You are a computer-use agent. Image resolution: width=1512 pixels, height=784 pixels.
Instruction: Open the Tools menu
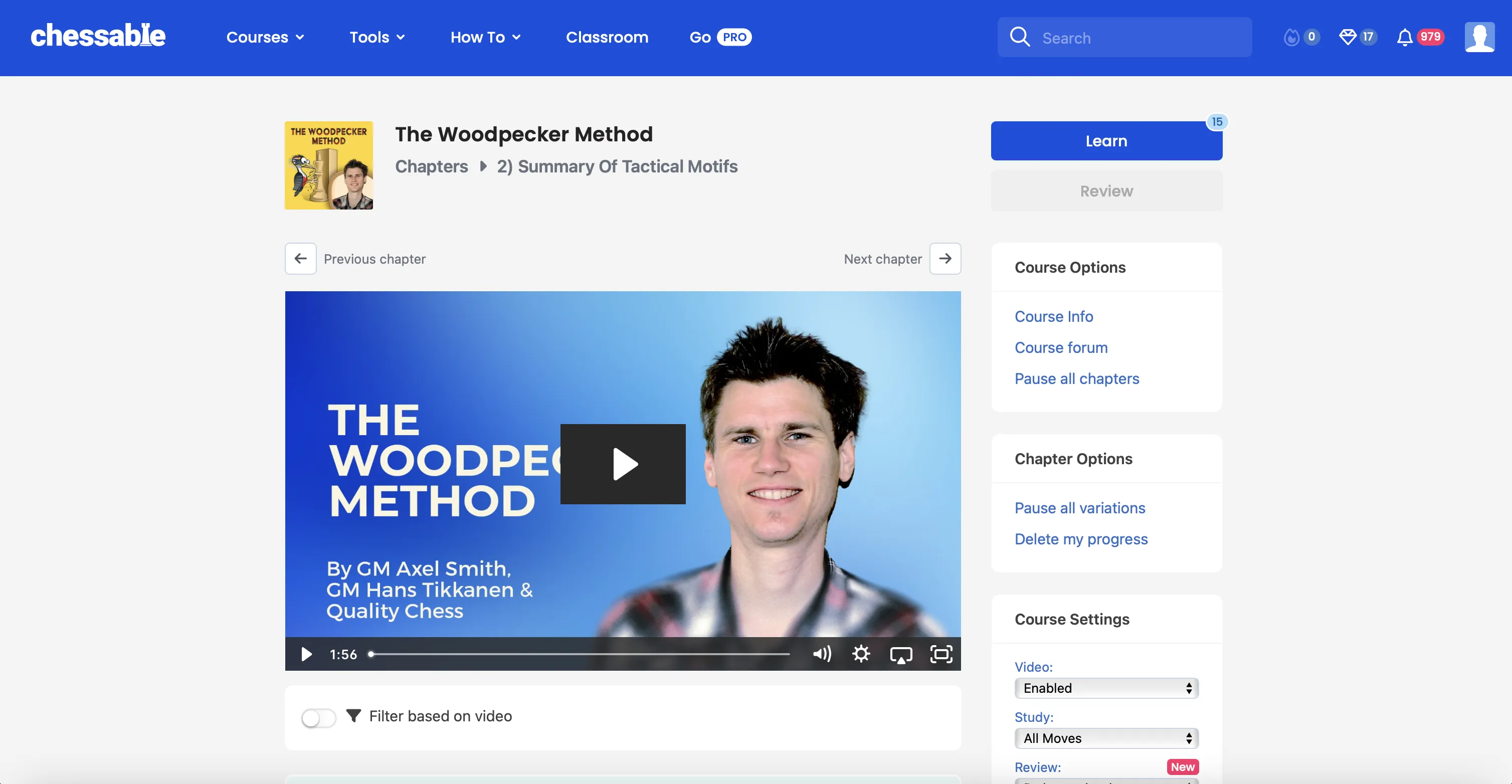[377, 37]
